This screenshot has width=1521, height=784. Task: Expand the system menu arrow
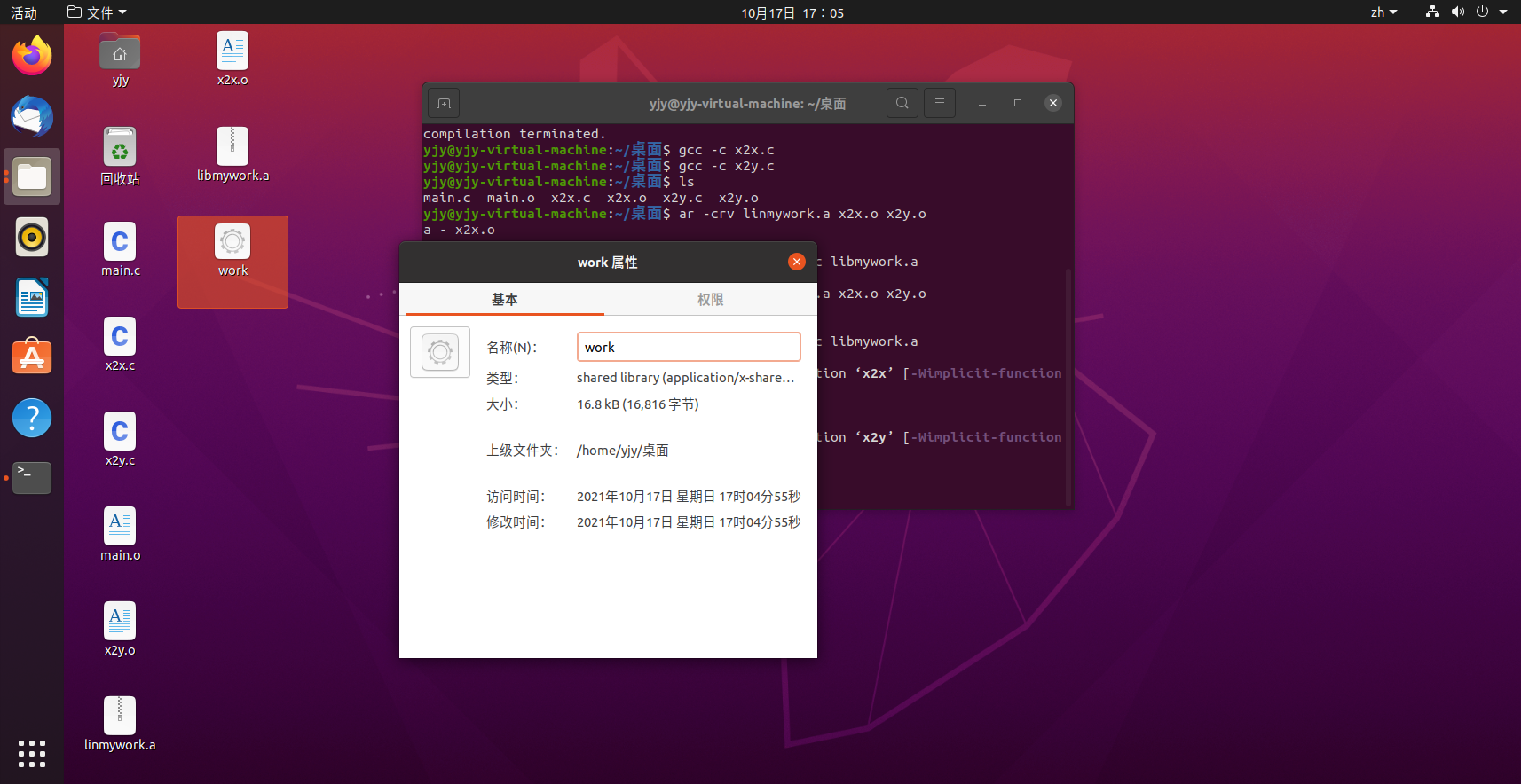(1503, 12)
